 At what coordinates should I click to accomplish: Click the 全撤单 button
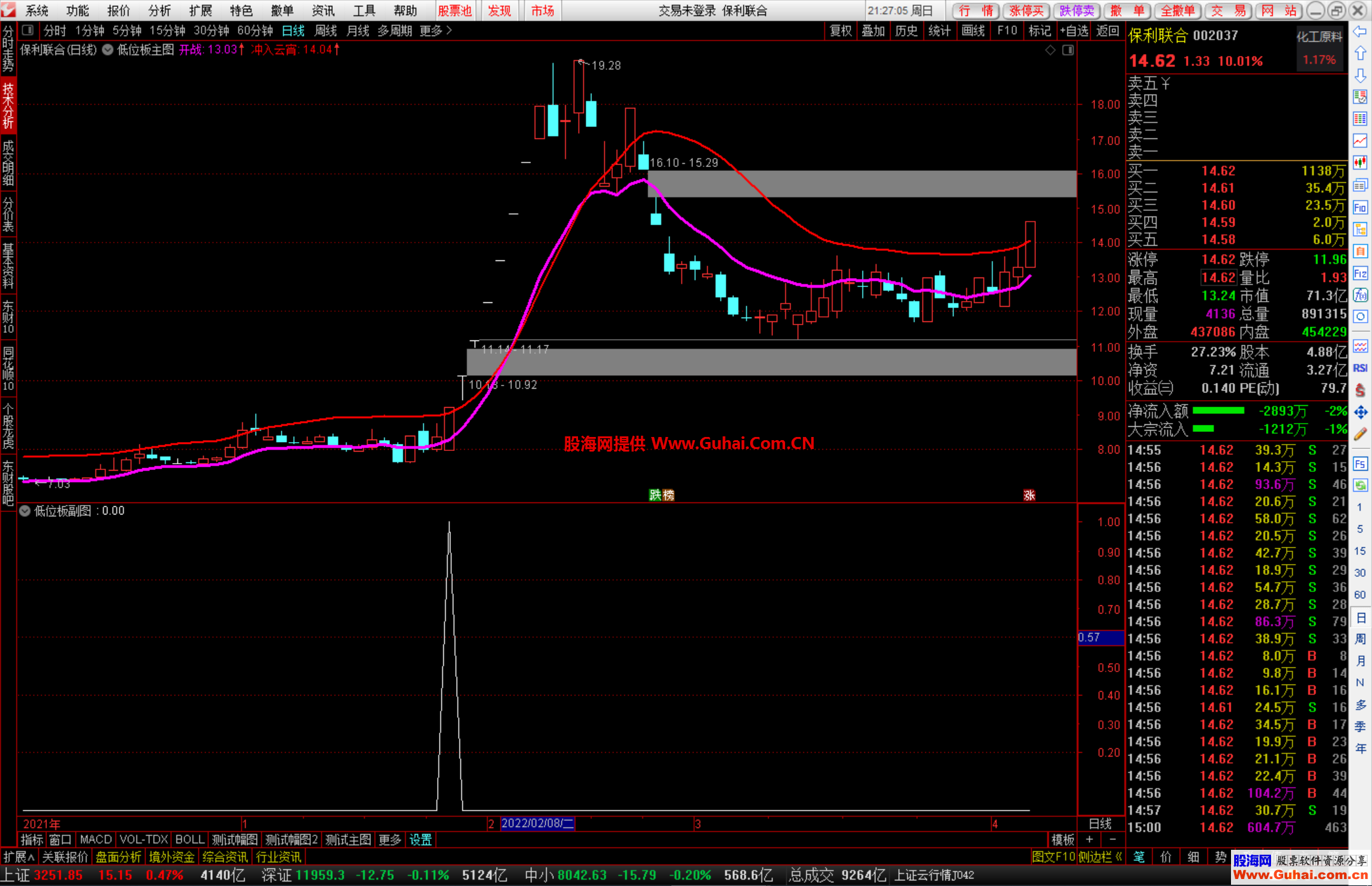1178,11
